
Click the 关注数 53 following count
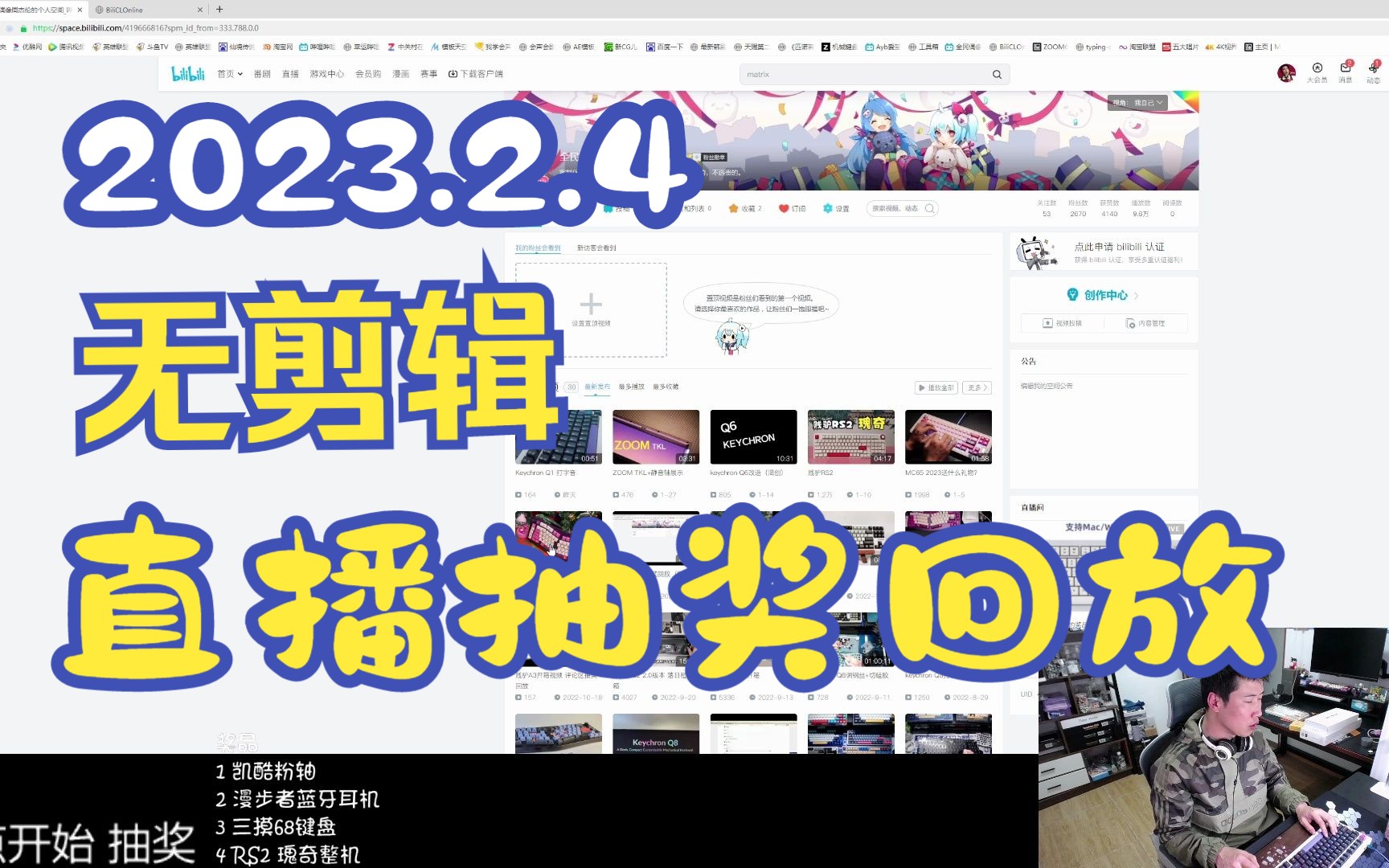click(x=1047, y=208)
